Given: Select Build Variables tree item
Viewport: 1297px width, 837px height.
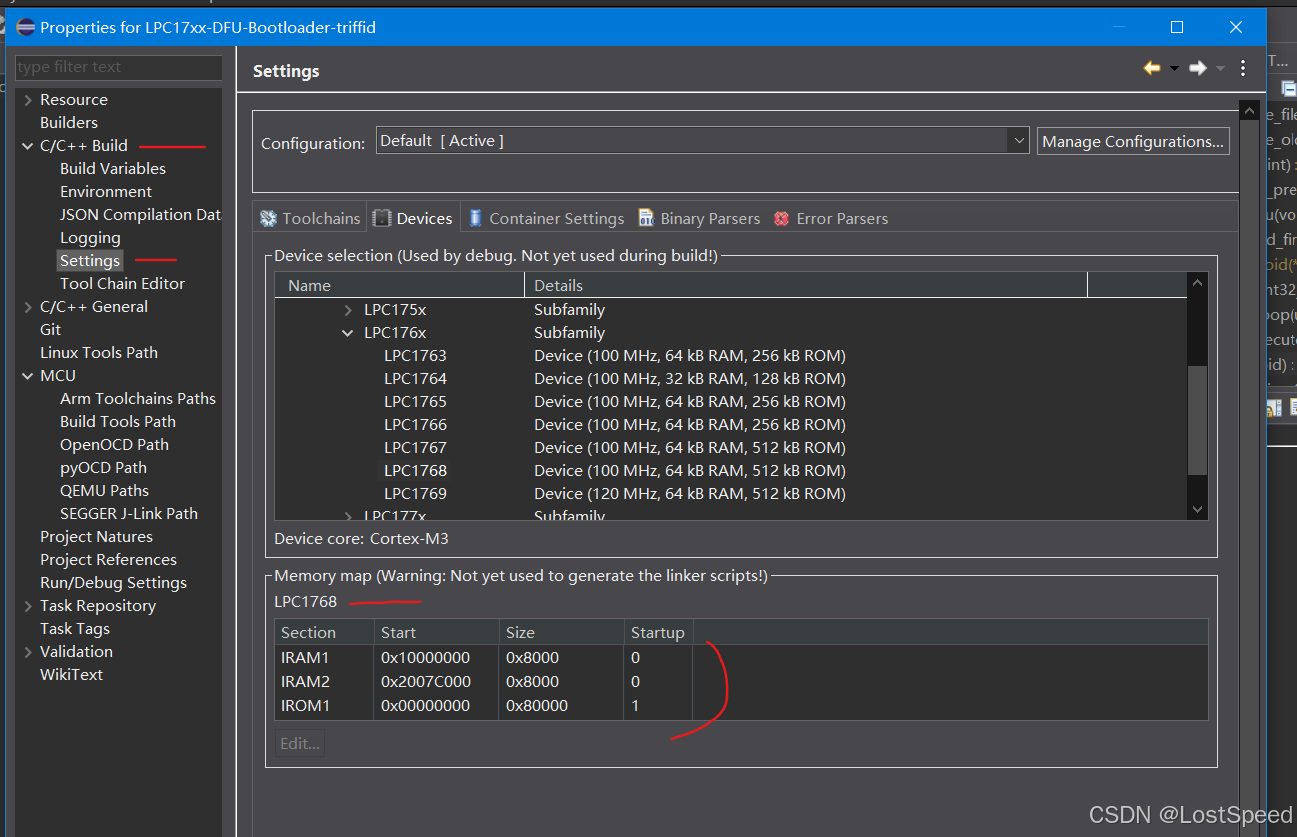Looking at the screenshot, I should tap(113, 169).
